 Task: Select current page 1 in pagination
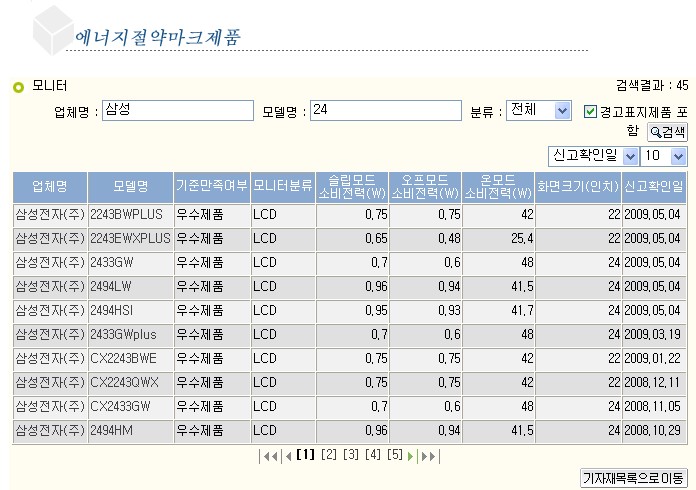click(305, 455)
